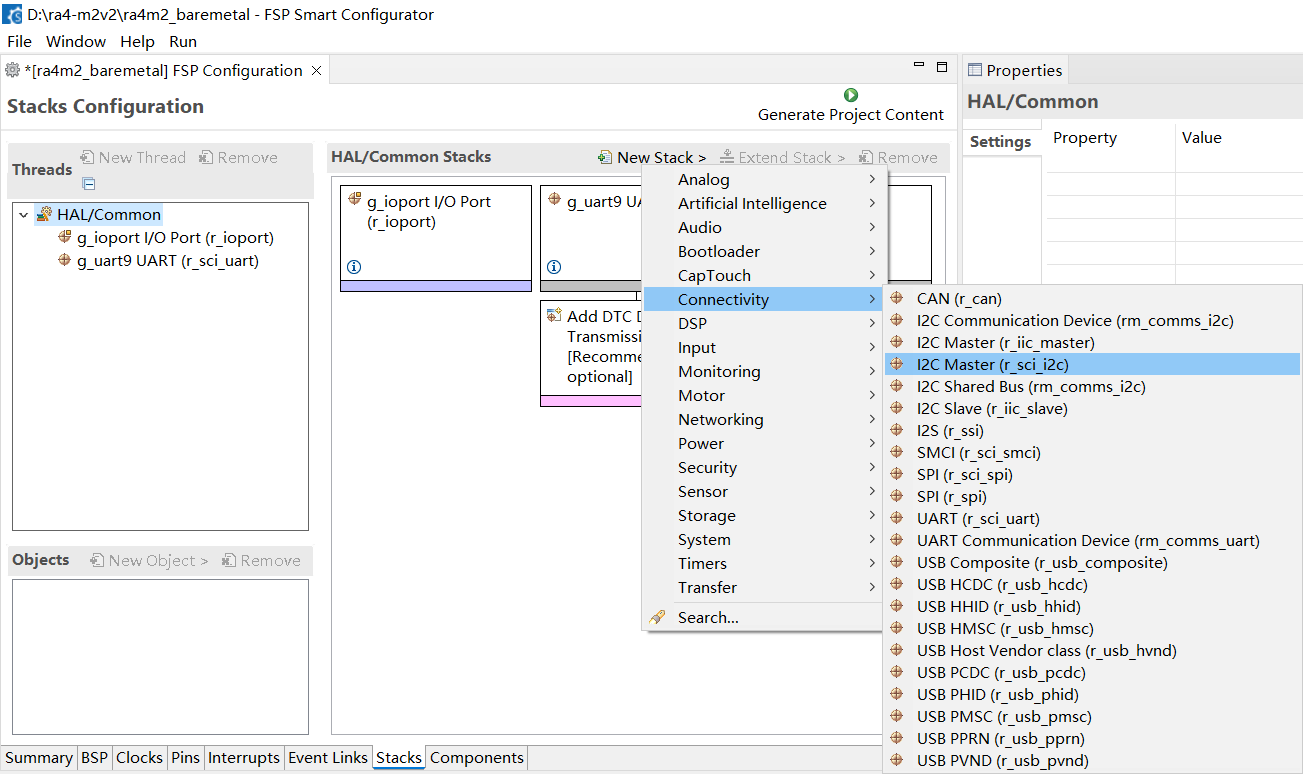Open the Run menu

(183, 41)
